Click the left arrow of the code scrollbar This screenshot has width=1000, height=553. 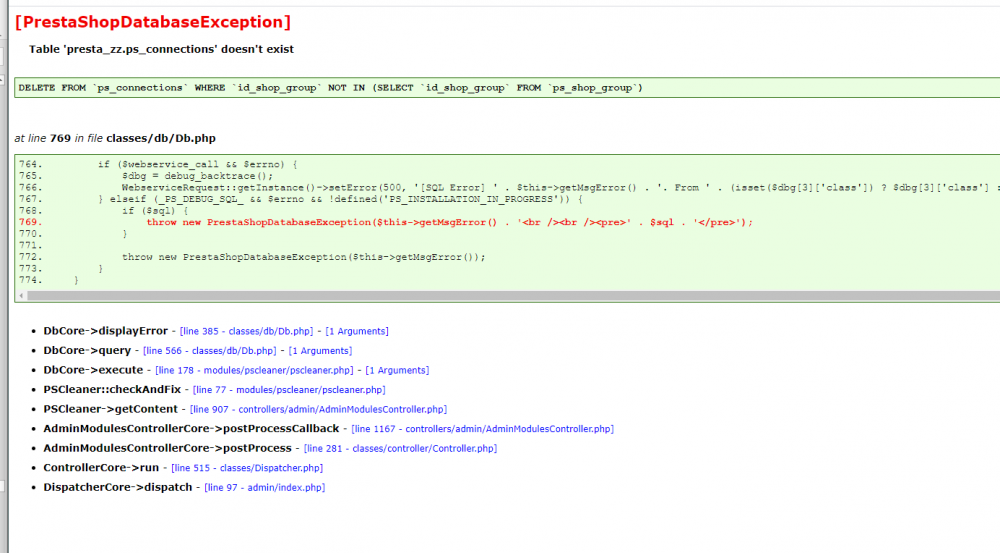point(21,296)
